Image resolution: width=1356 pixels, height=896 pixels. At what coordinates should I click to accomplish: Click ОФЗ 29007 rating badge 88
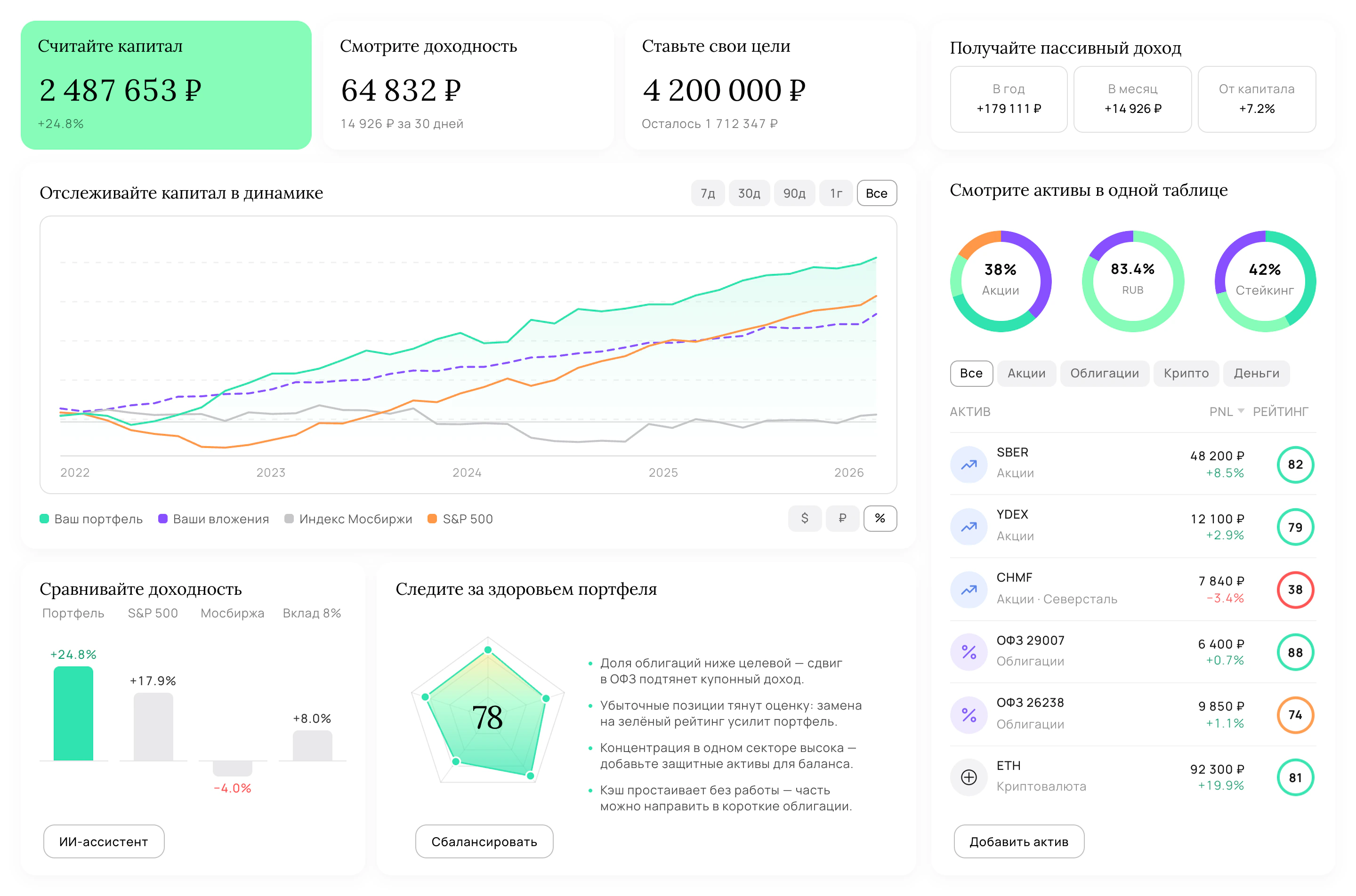click(x=1295, y=652)
